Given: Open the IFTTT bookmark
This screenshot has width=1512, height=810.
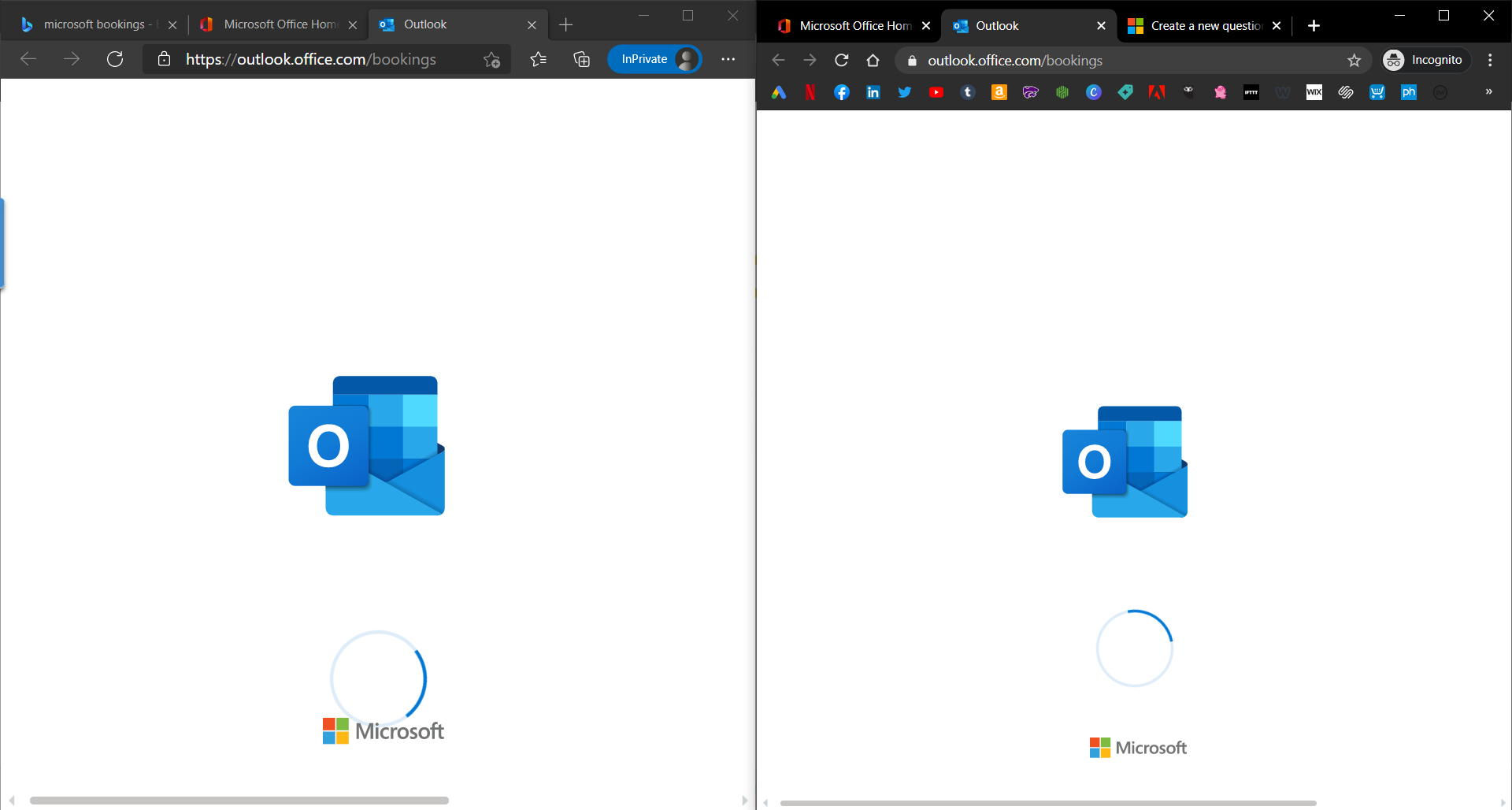Looking at the screenshot, I should [1251, 92].
